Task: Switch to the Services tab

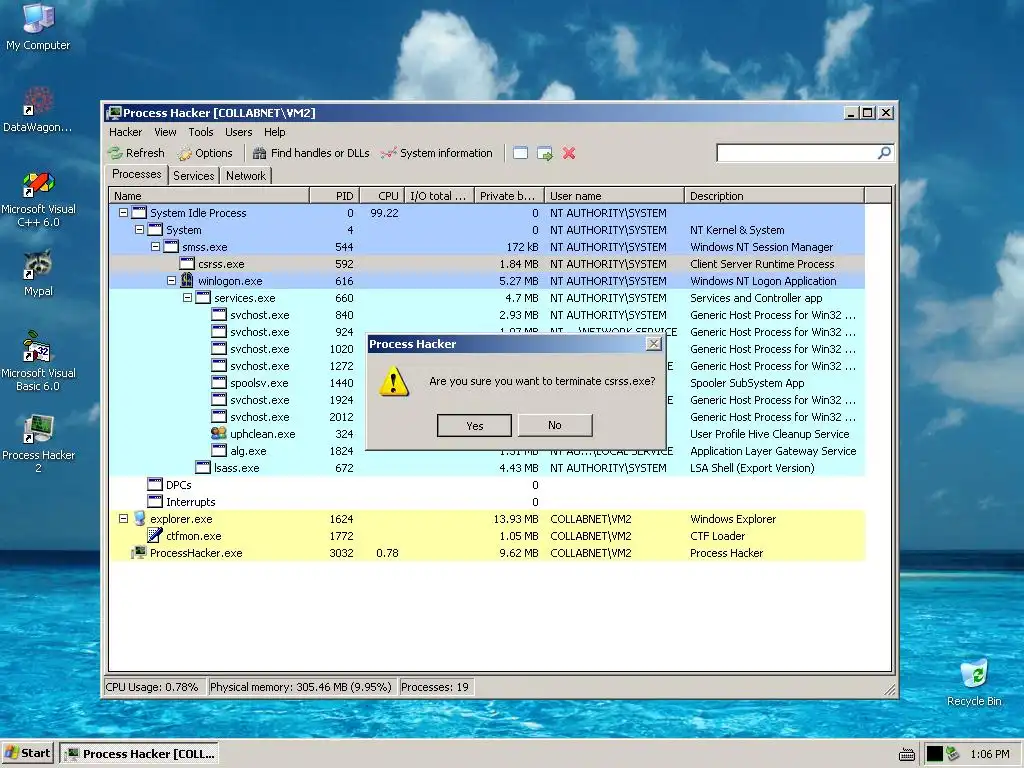Action: point(193,176)
